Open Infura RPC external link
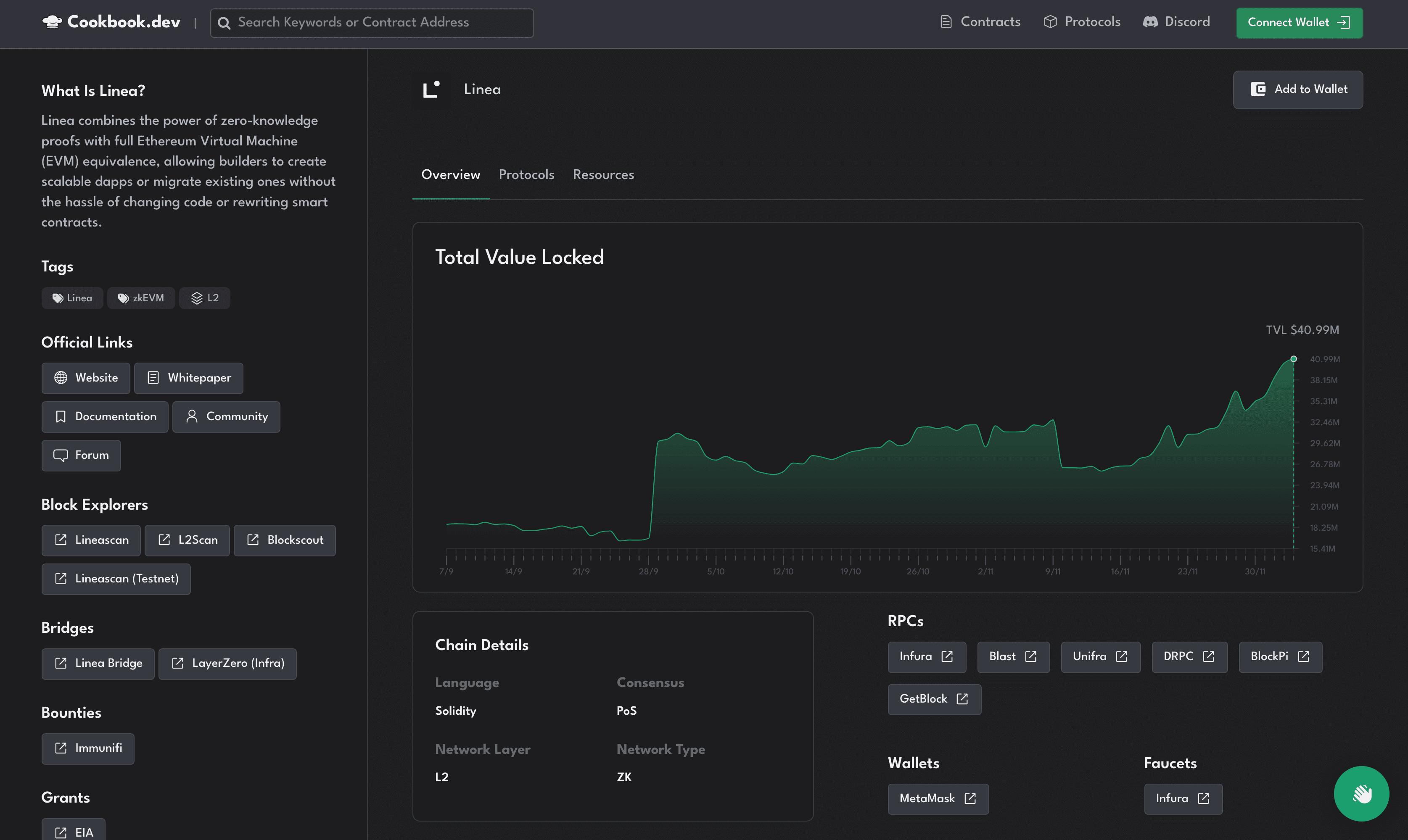Image resolution: width=1408 pixels, height=840 pixels. click(x=926, y=657)
